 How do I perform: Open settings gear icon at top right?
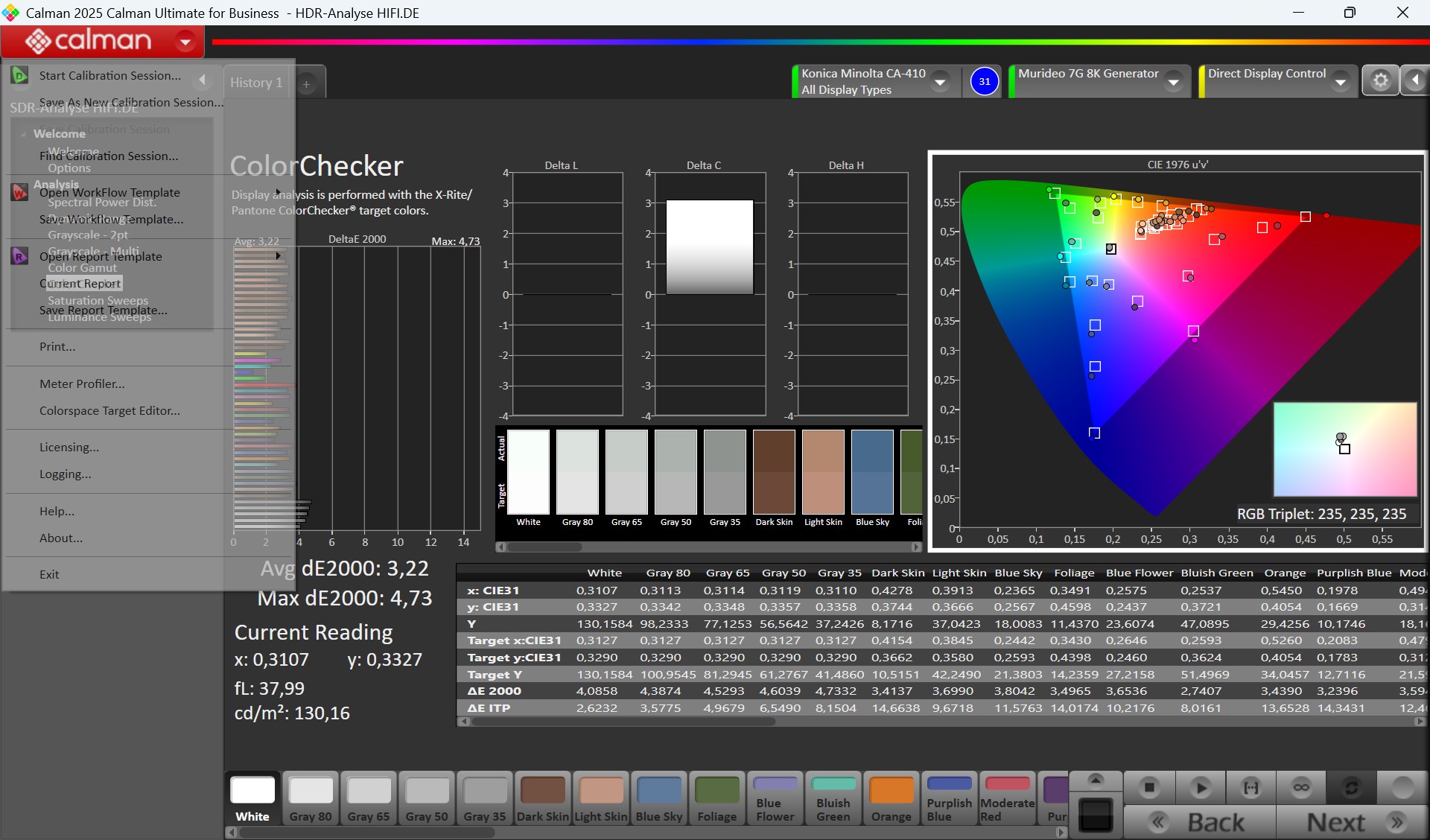tap(1380, 80)
